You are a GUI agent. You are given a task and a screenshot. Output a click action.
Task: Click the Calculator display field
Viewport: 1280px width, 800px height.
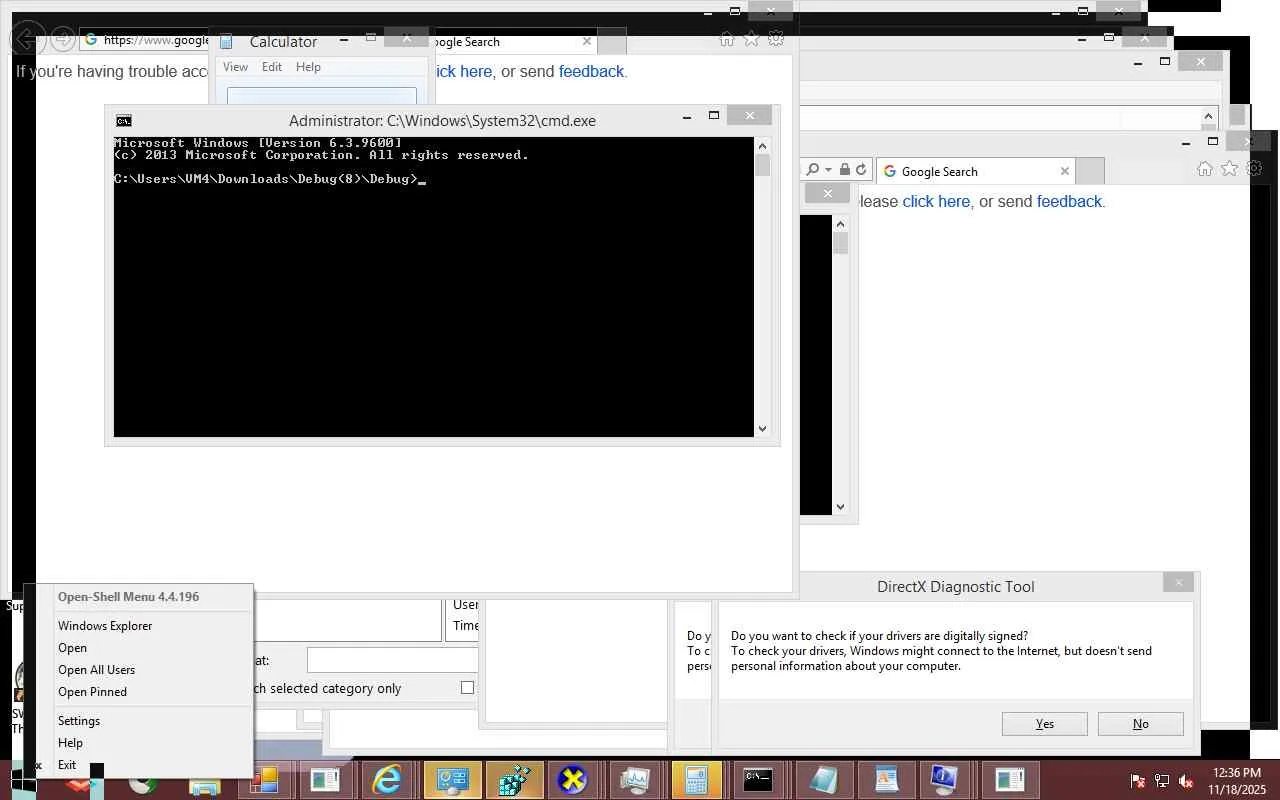(322, 96)
